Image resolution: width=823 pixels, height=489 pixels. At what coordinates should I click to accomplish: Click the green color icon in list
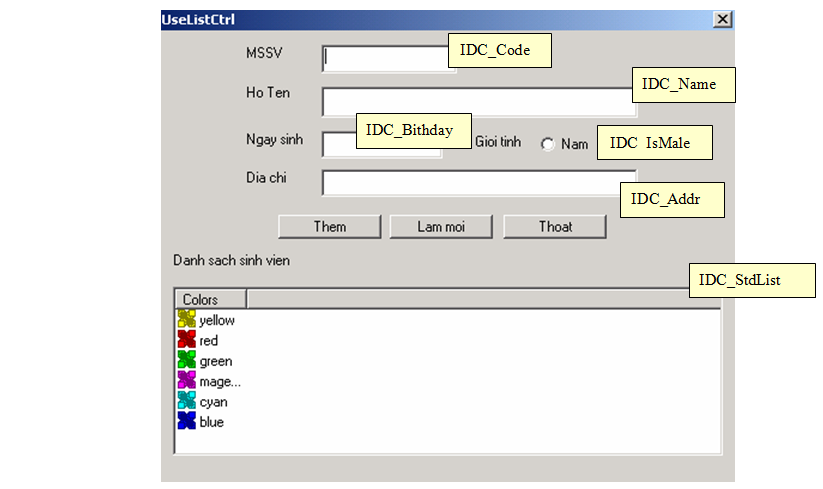(187, 360)
